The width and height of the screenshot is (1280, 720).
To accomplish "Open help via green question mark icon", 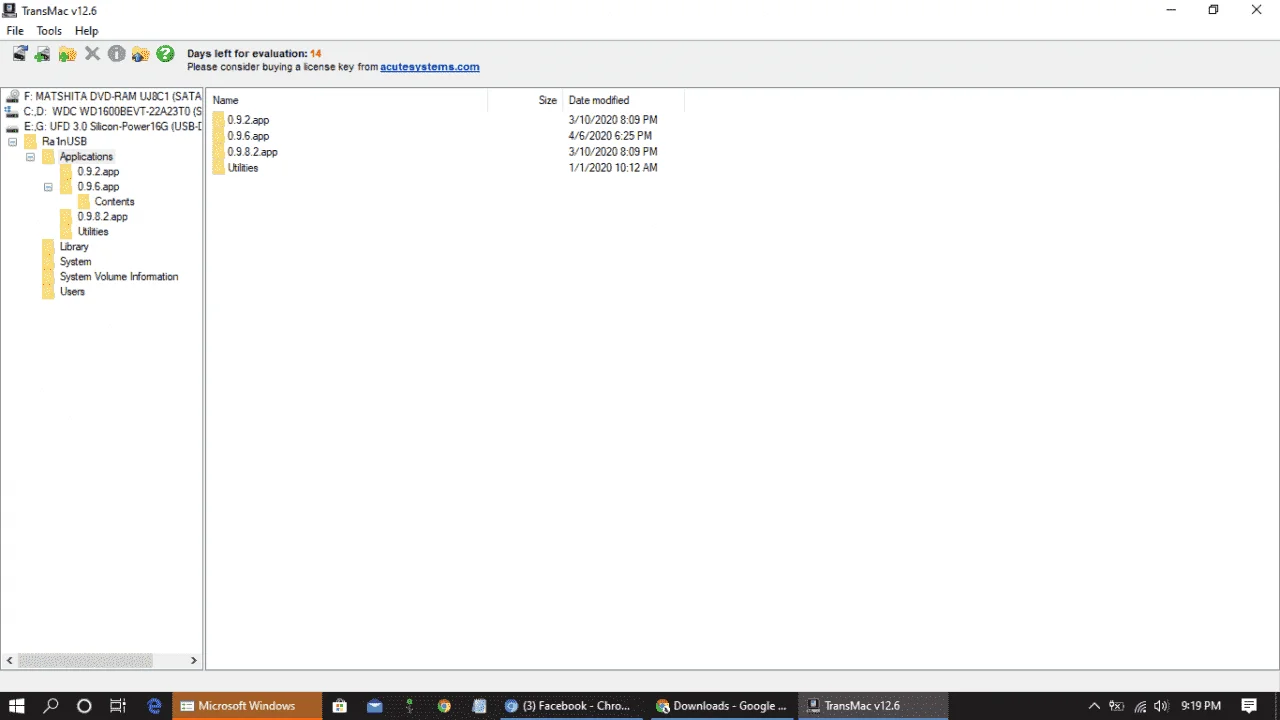I will pyautogui.click(x=165, y=54).
